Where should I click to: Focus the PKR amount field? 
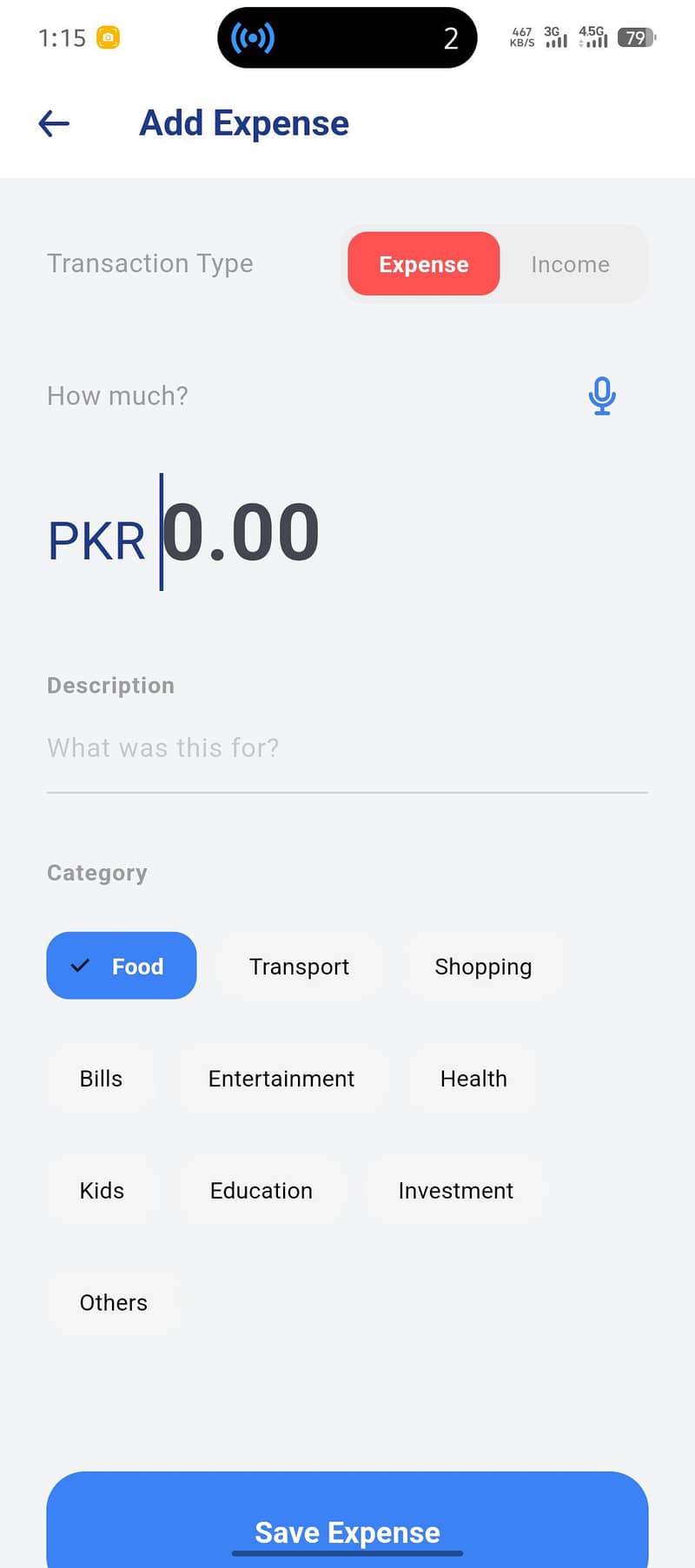coord(242,534)
